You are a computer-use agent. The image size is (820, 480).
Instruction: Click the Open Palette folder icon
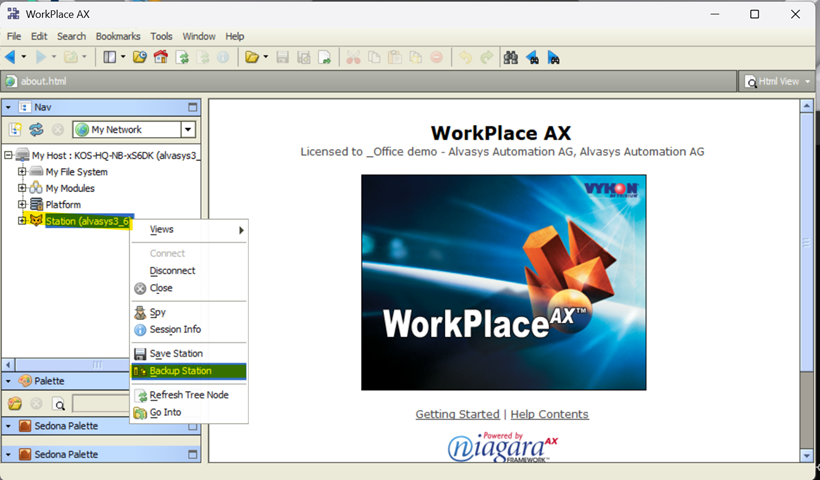tap(15, 404)
